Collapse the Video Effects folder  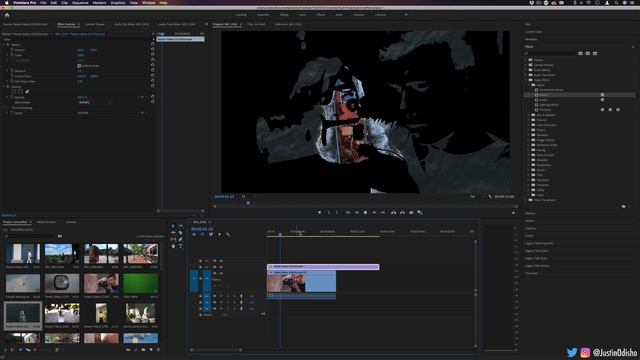[527, 80]
